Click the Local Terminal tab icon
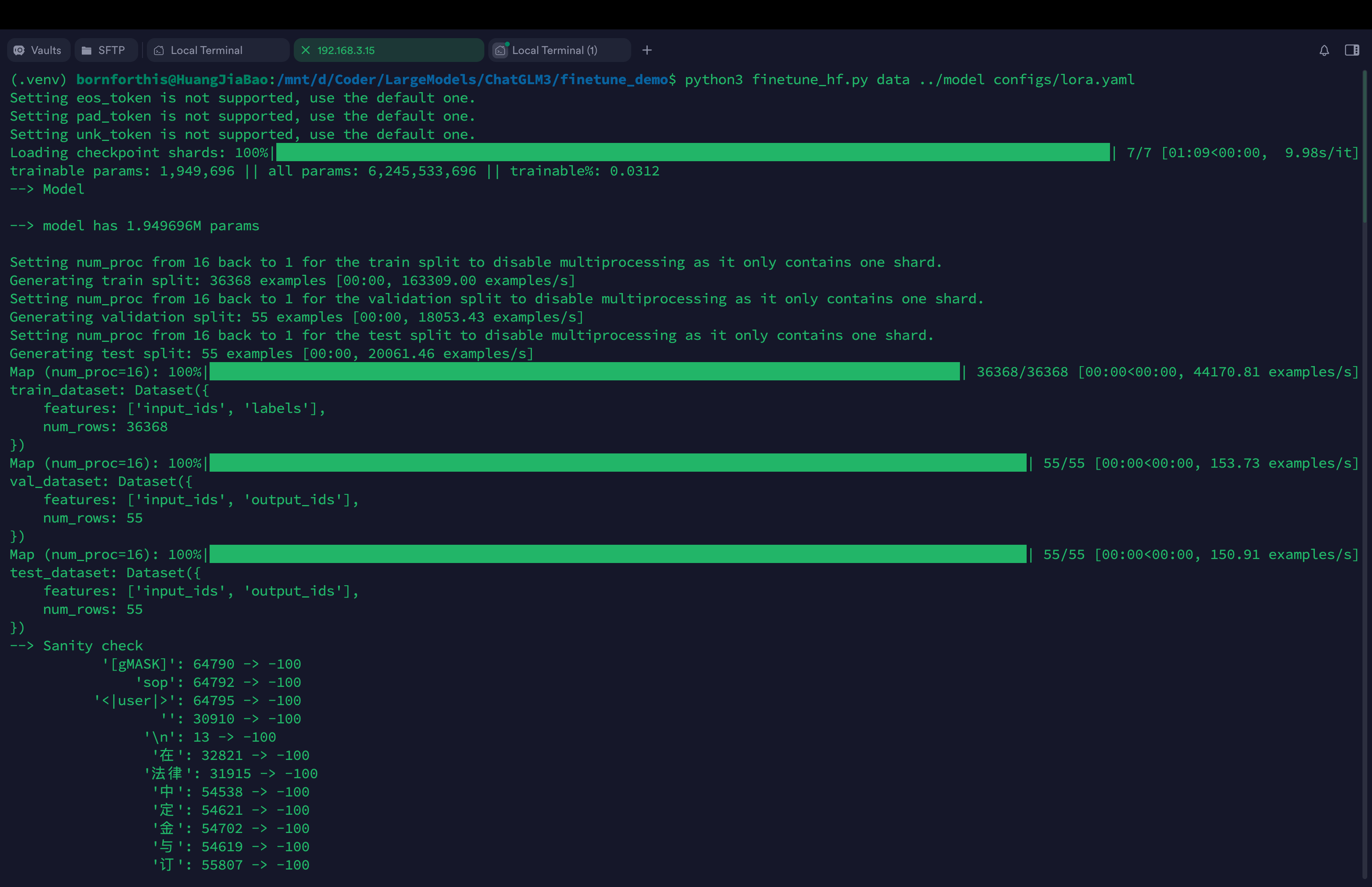Viewport: 1372px width, 887px height. coord(159,50)
